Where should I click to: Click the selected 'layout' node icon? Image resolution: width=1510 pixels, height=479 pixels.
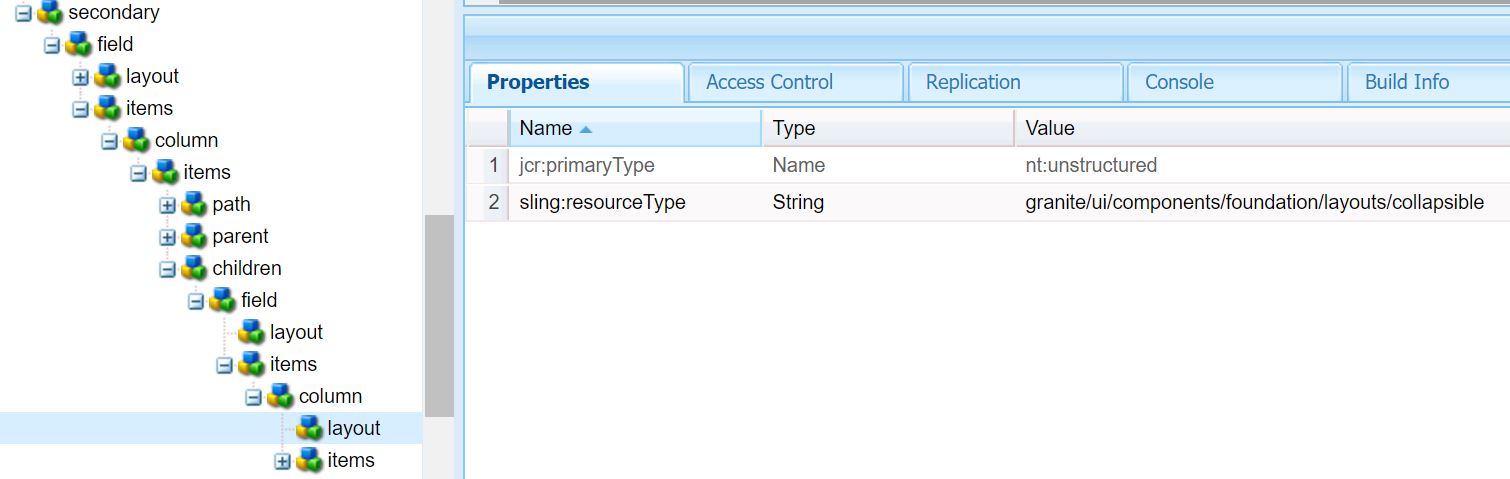pyautogui.click(x=309, y=429)
